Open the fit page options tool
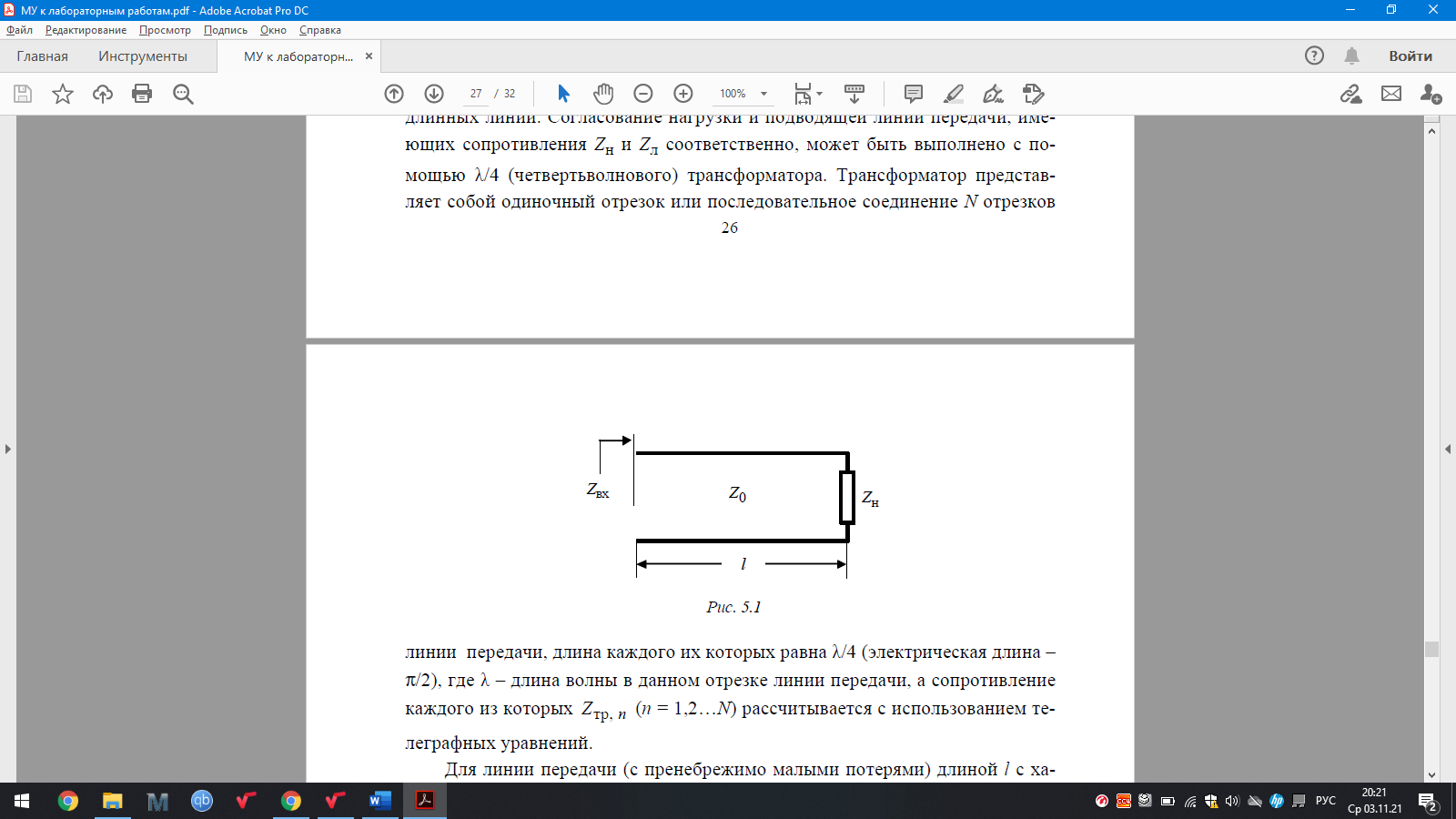The image size is (1456, 819). (x=803, y=94)
